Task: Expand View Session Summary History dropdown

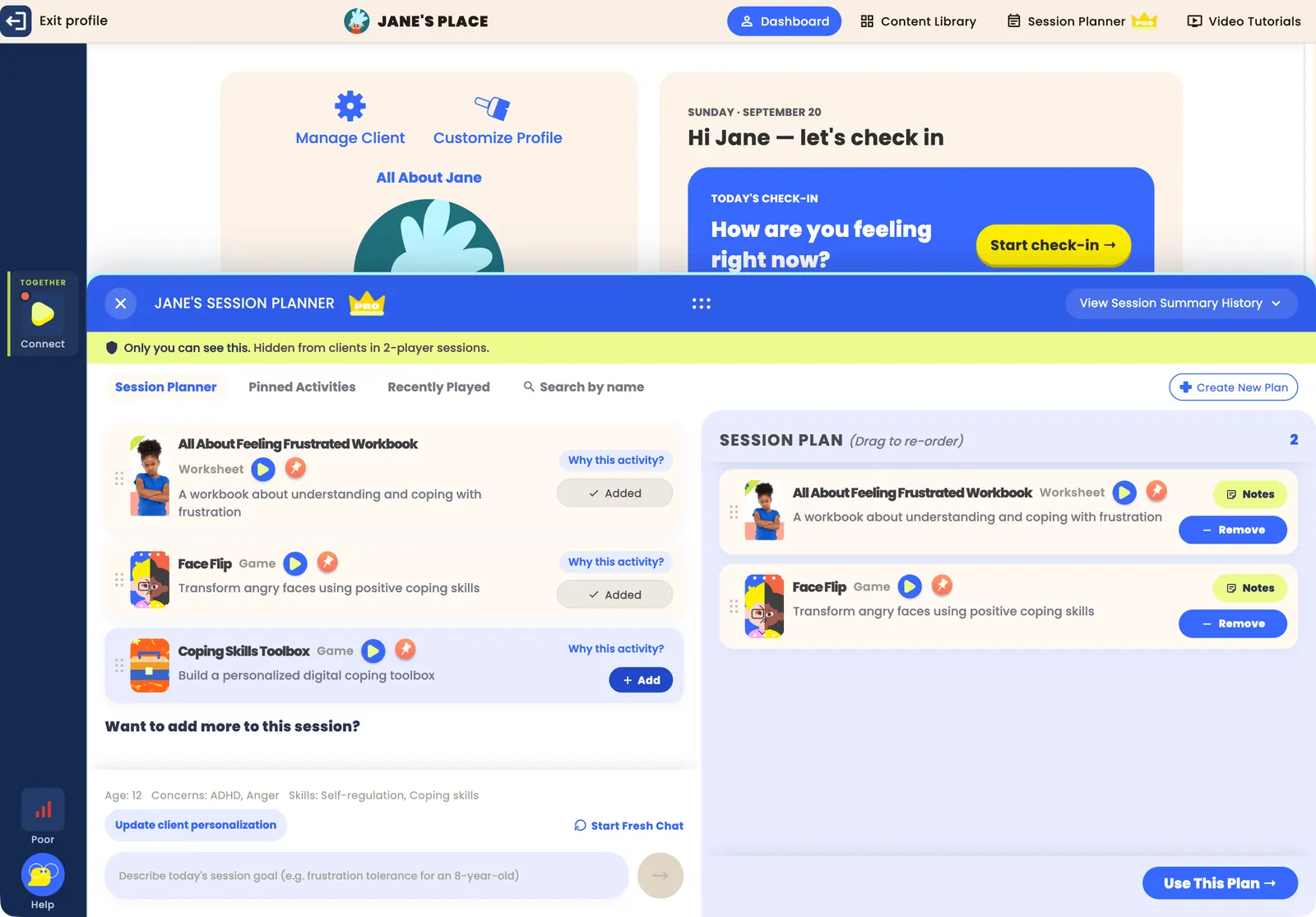Action: pyautogui.click(x=1181, y=303)
